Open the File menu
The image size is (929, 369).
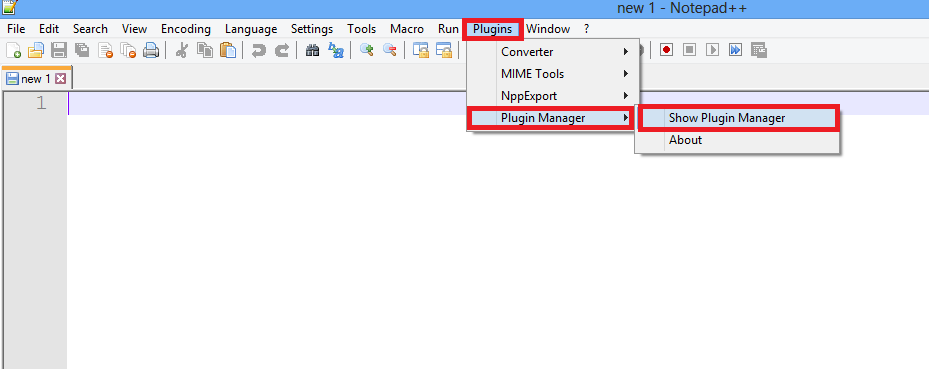coord(16,28)
